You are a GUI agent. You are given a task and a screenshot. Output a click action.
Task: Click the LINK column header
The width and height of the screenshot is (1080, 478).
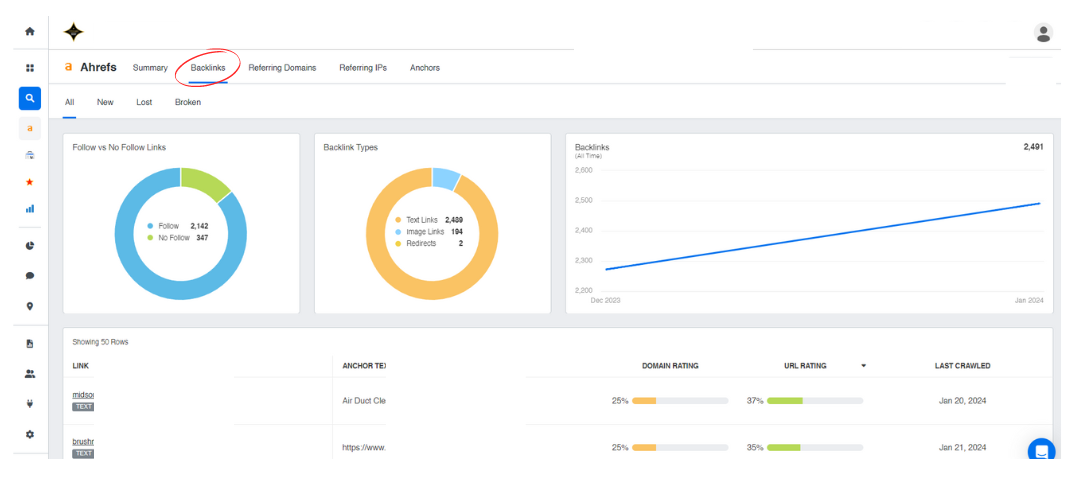point(81,366)
